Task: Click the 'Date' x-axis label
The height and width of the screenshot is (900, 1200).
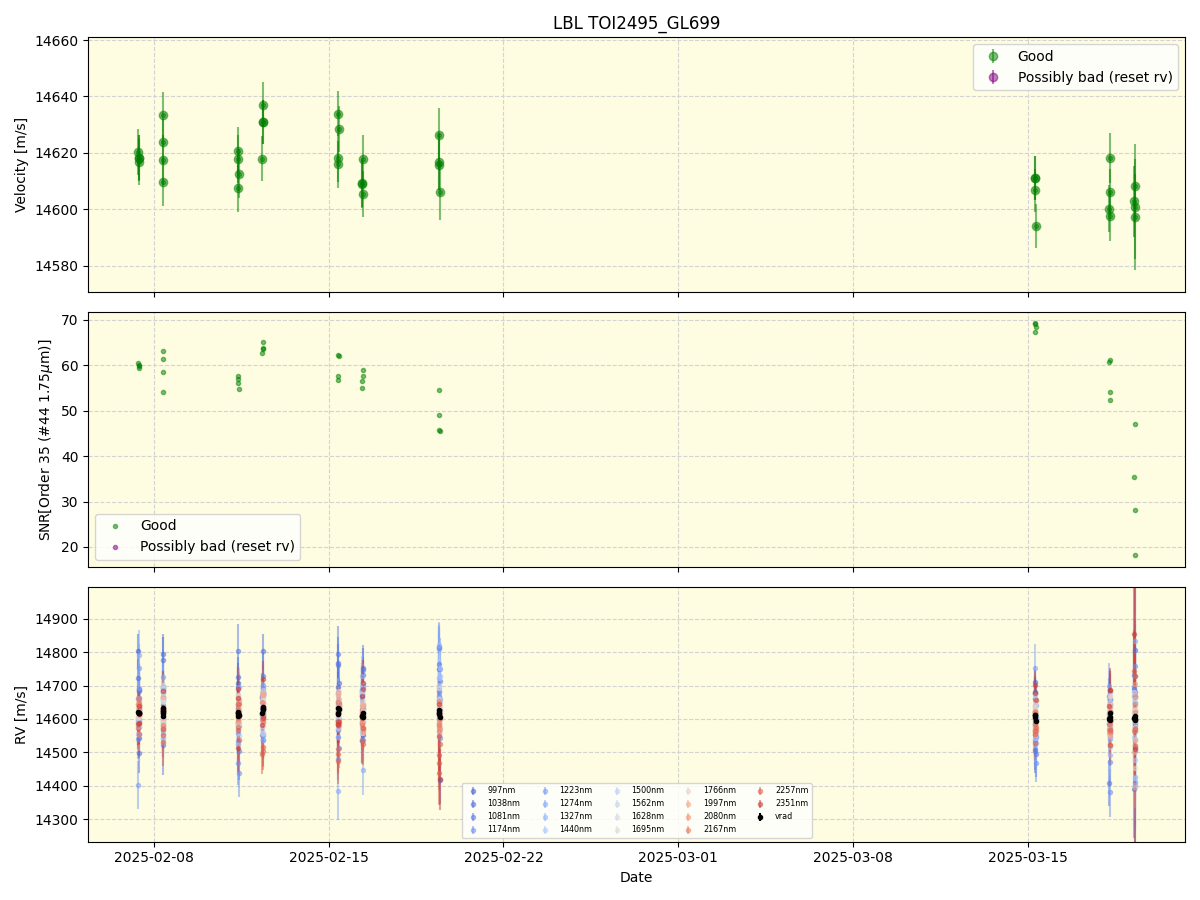Action: 636,878
